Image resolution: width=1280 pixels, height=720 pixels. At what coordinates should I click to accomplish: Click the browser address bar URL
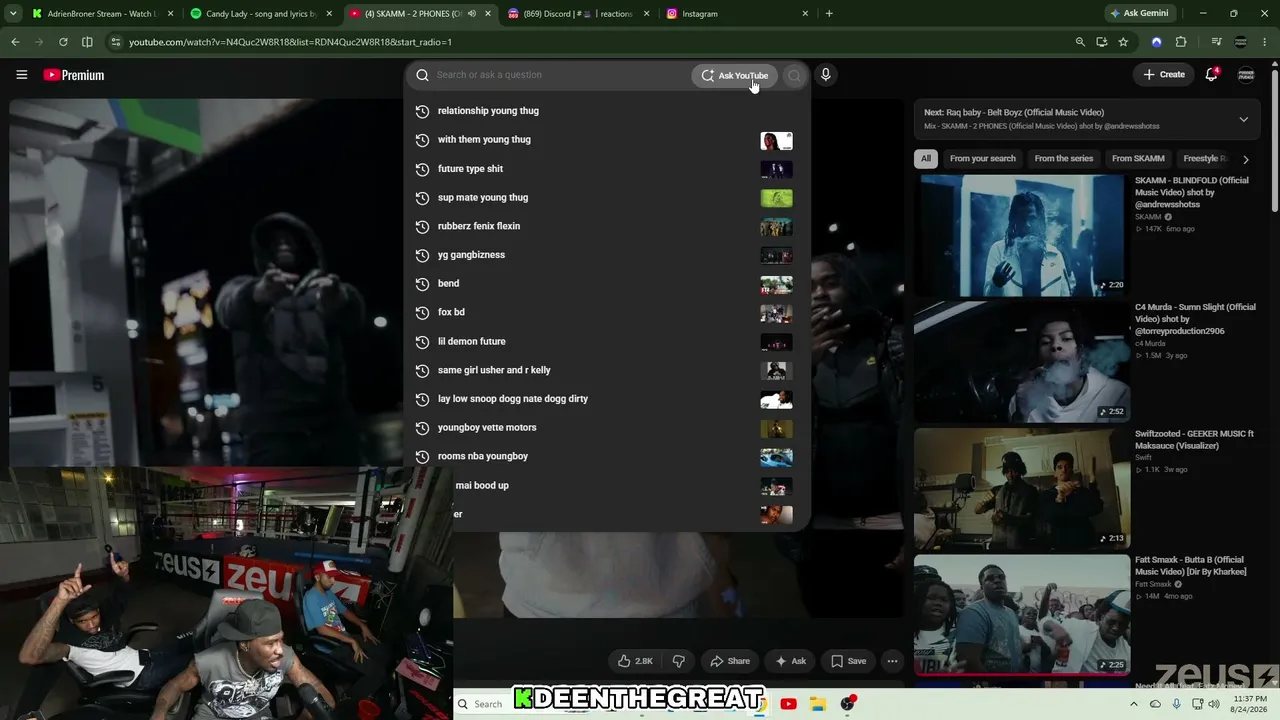click(x=290, y=42)
